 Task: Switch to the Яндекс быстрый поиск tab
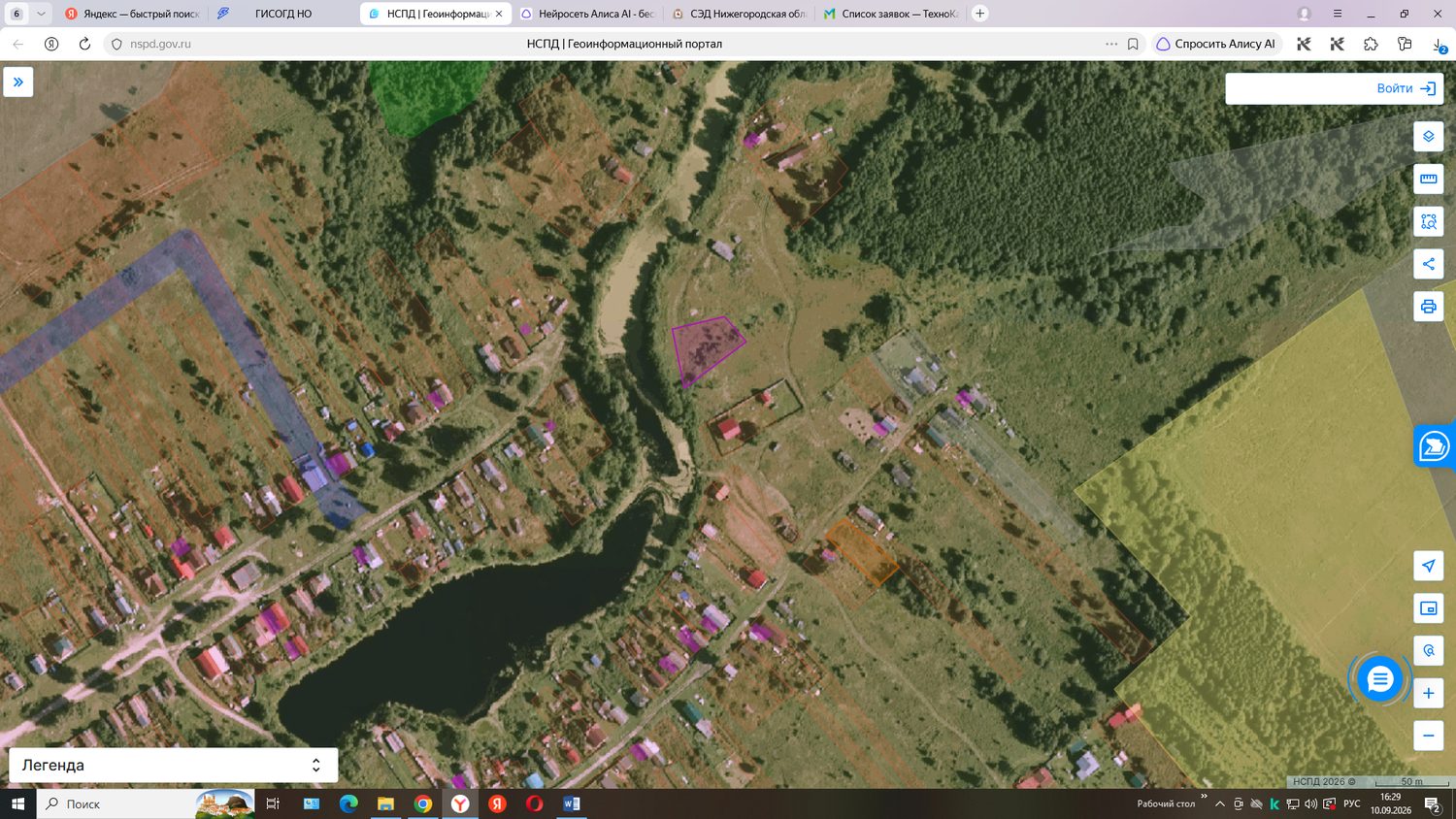point(130,14)
